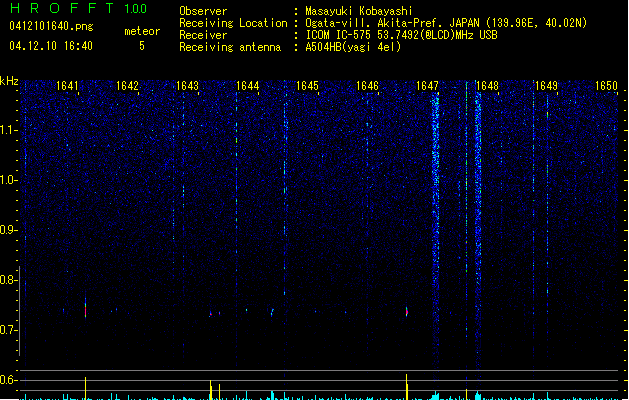Click the 1645 time axis label
Image resolution: width=629 pixels, height=400 pixels.
pyautogui.click(x=307, y=86)
